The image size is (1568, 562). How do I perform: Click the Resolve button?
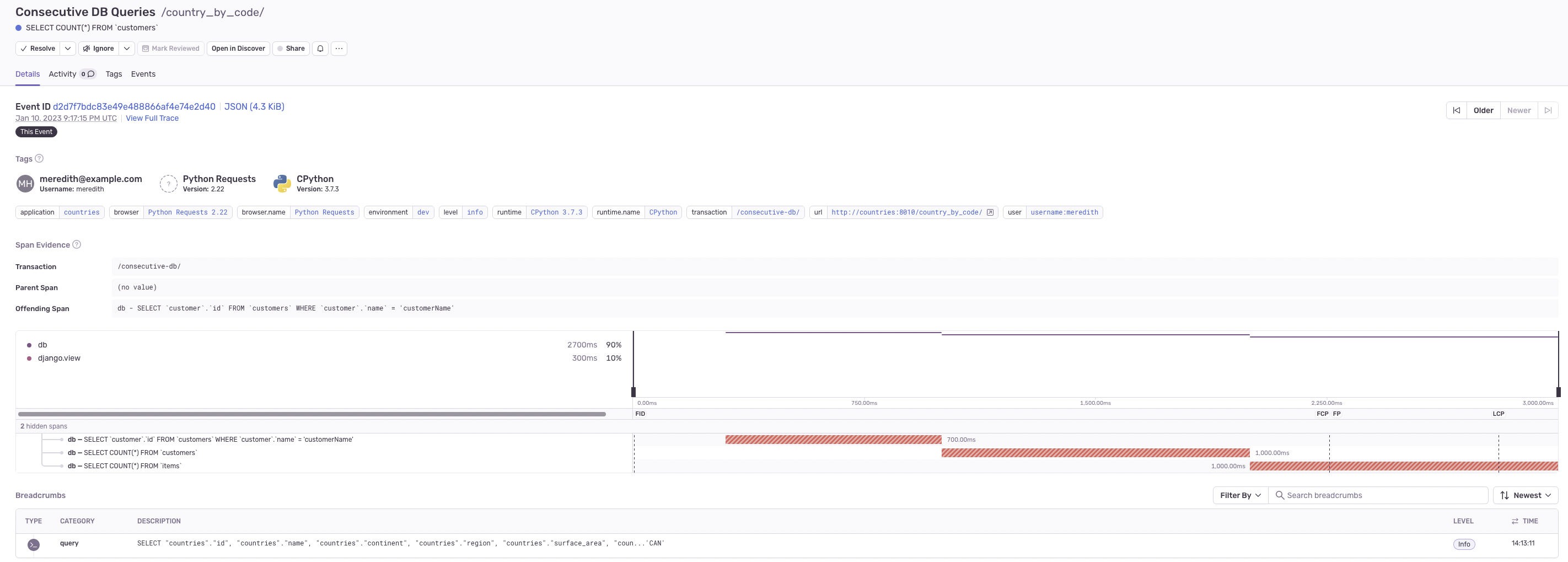coord(37,49)
